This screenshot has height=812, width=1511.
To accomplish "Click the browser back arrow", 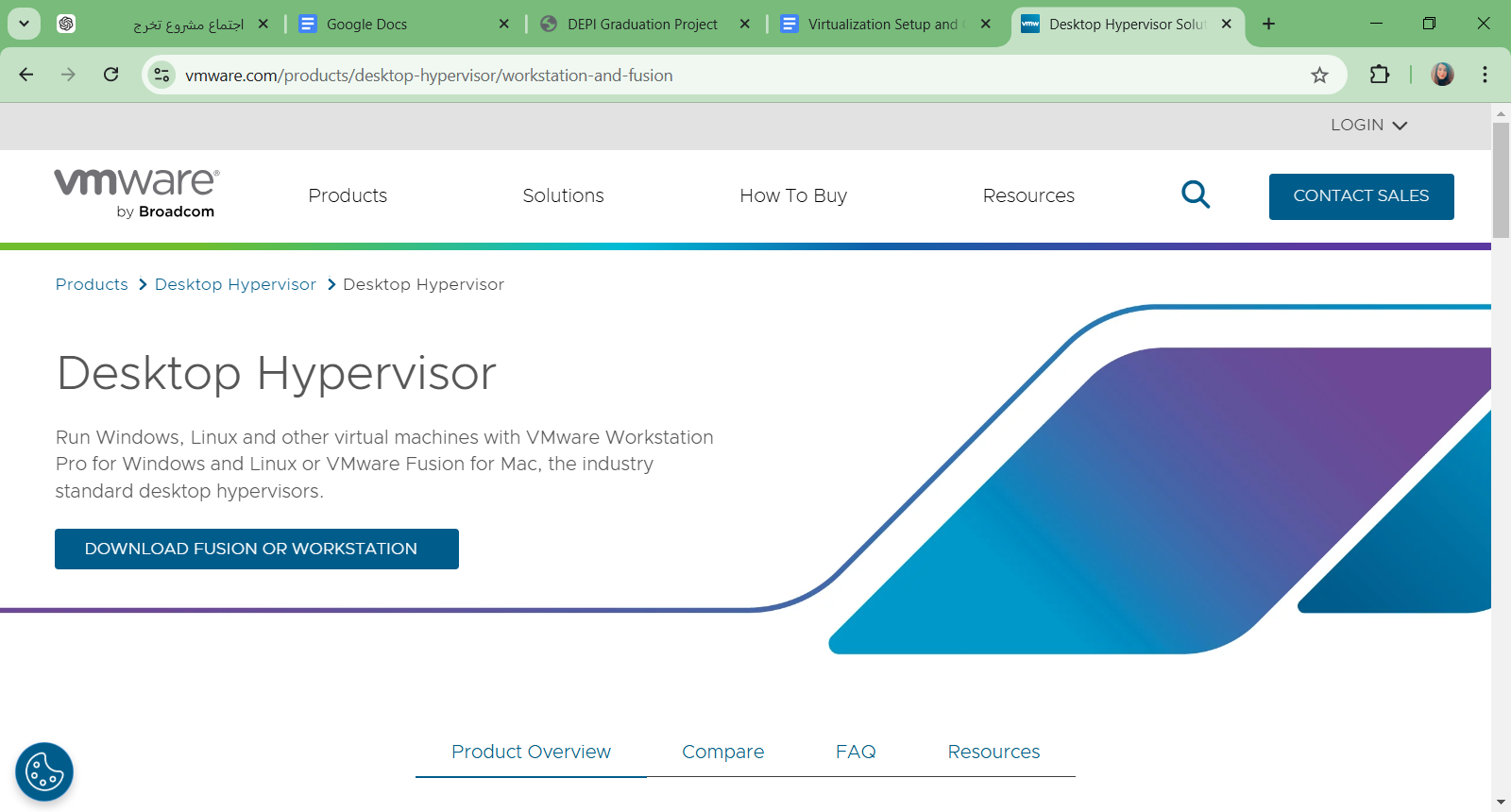I will [x=26, y=75].
